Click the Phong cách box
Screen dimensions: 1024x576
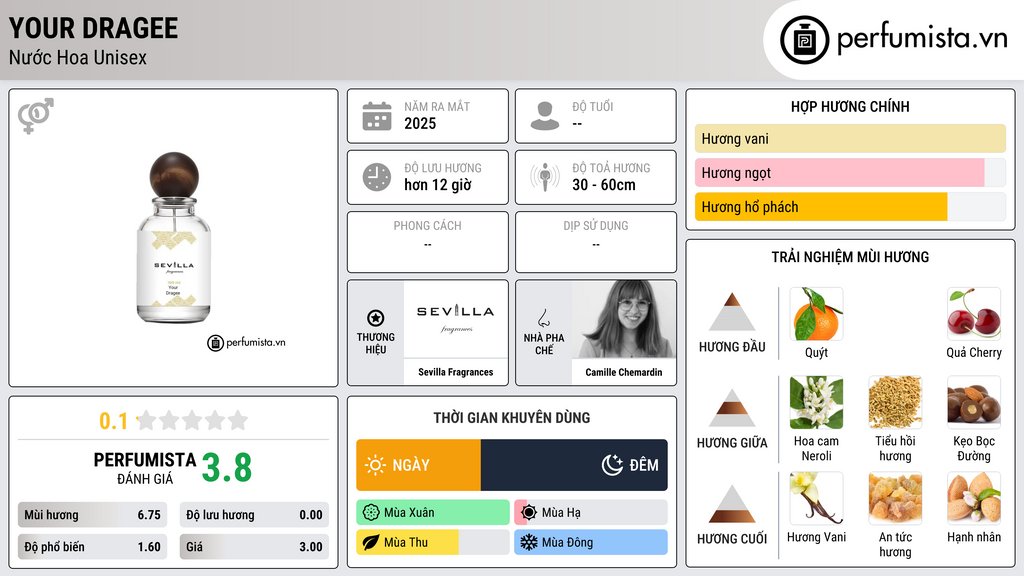point(428,242)
